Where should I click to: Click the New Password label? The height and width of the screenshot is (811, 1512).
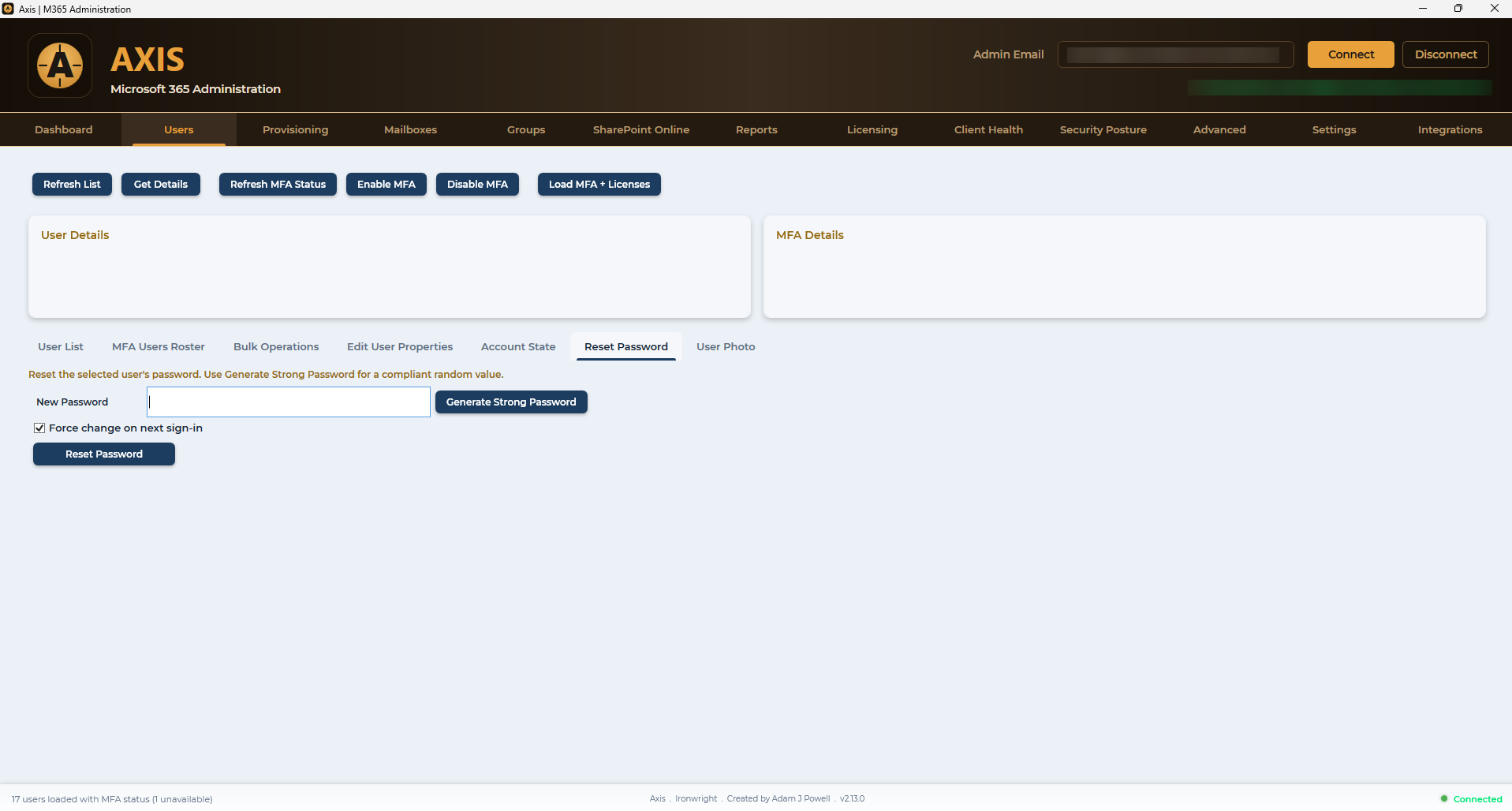pyautogui.click(x=72, y=402)
